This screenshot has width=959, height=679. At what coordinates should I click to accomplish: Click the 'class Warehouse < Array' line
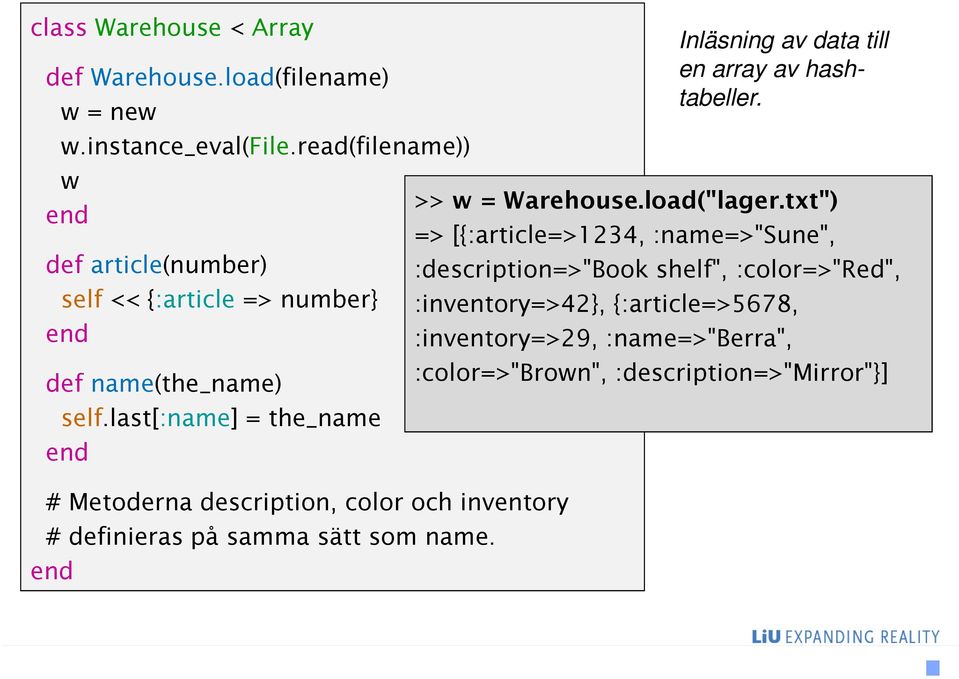(172, 28)
